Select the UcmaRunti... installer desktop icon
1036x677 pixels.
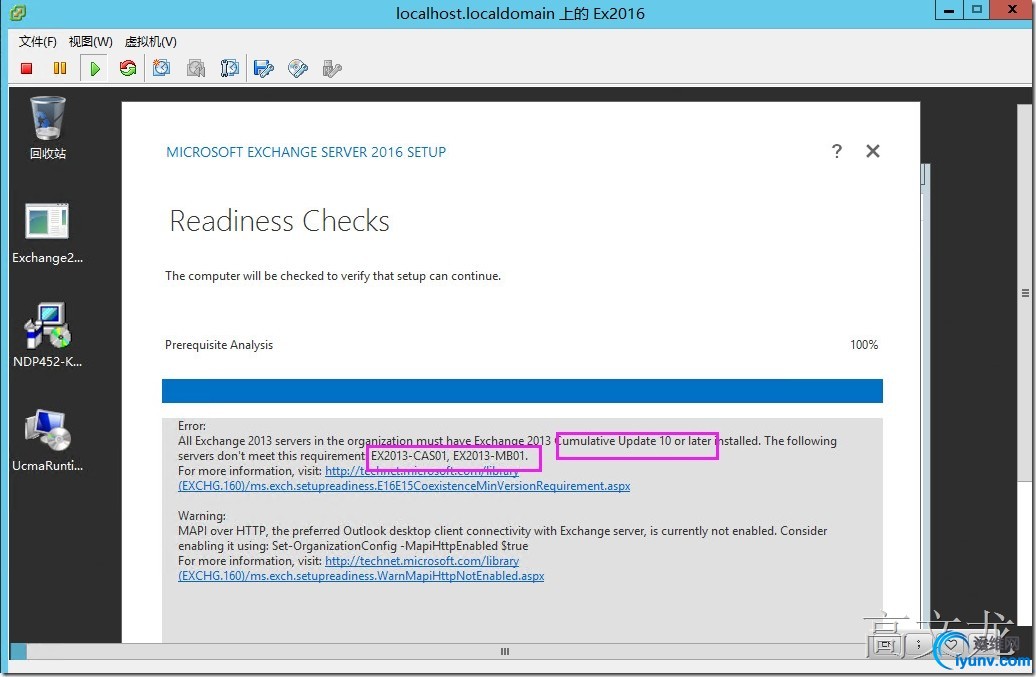coord(48,440)
